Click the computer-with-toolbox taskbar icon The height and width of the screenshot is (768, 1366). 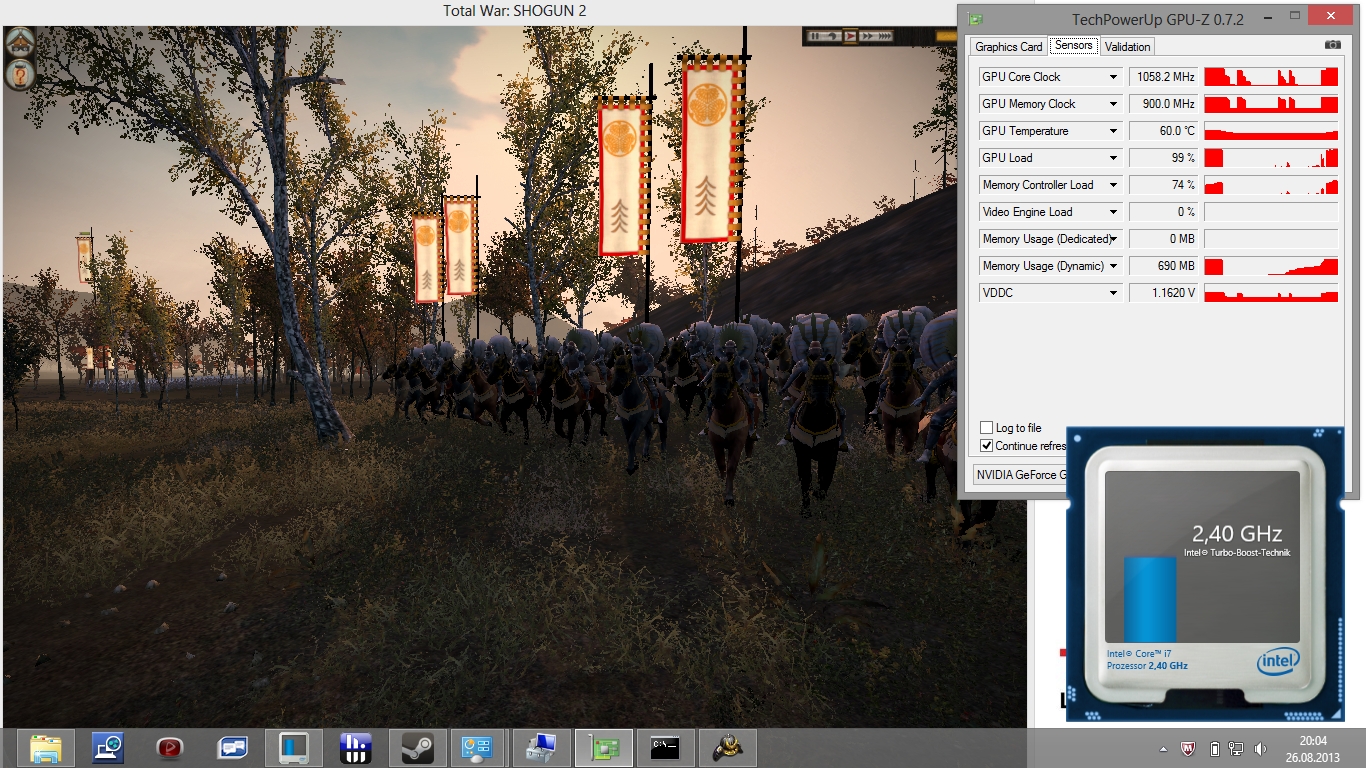[541, 748]
